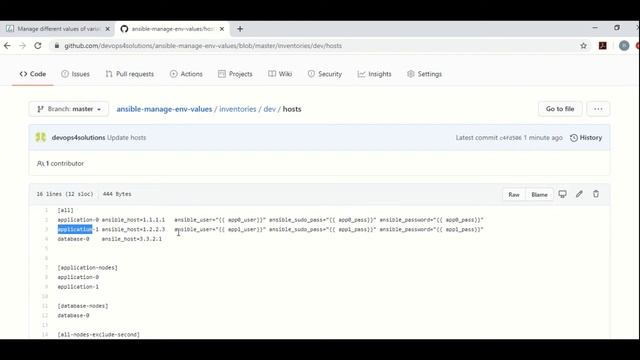Open the three-dot more options menu
This screenshot has height=360, width=640.
(x=598, y=109)
